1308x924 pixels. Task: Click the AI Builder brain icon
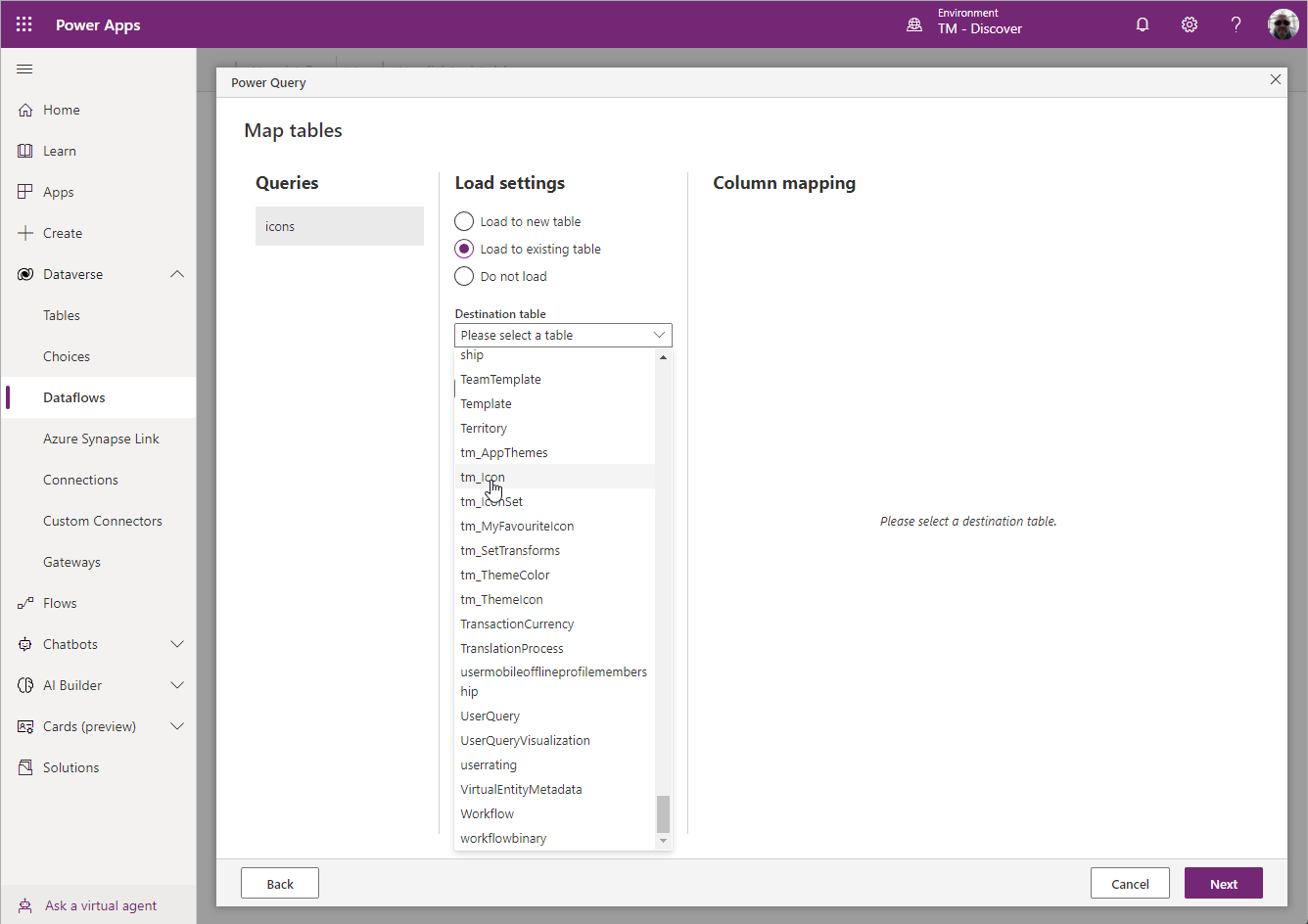coord(25,685)
